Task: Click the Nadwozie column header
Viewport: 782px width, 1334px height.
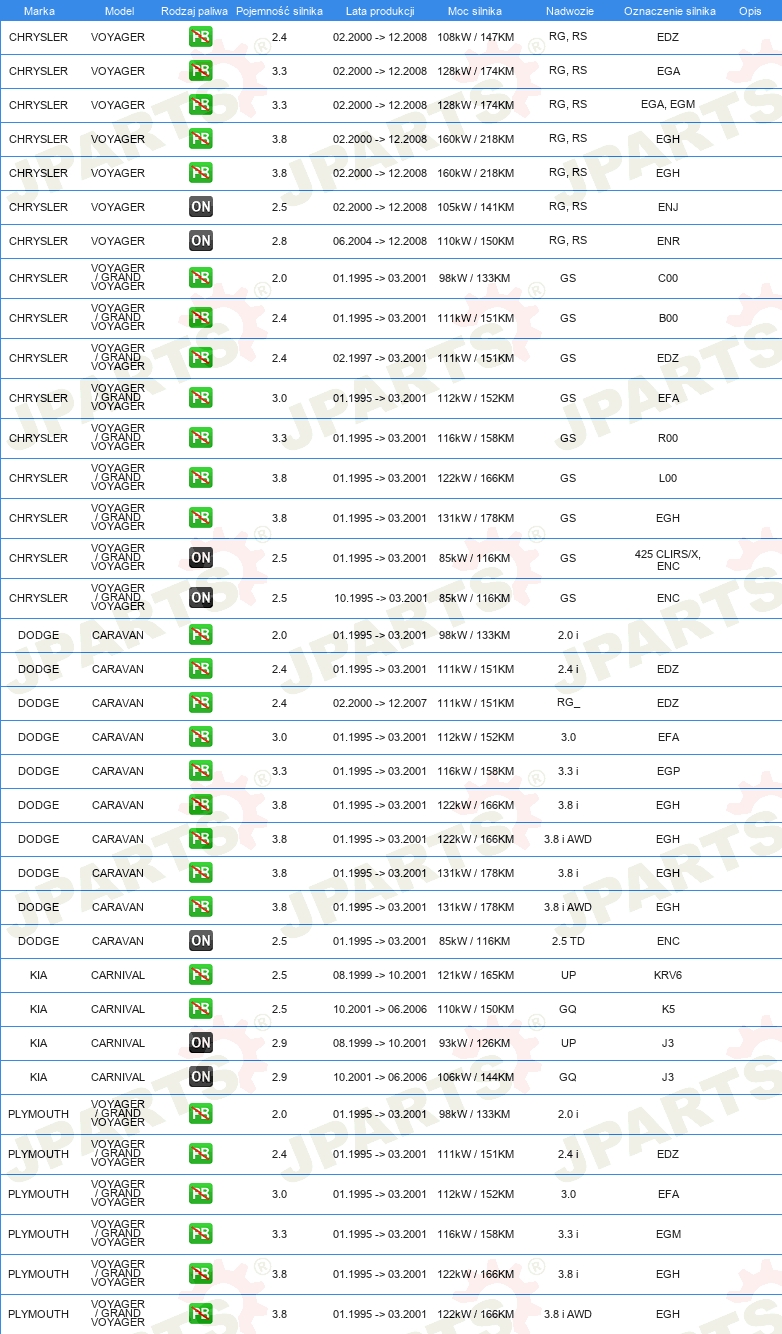Action: tap(569, 11)
